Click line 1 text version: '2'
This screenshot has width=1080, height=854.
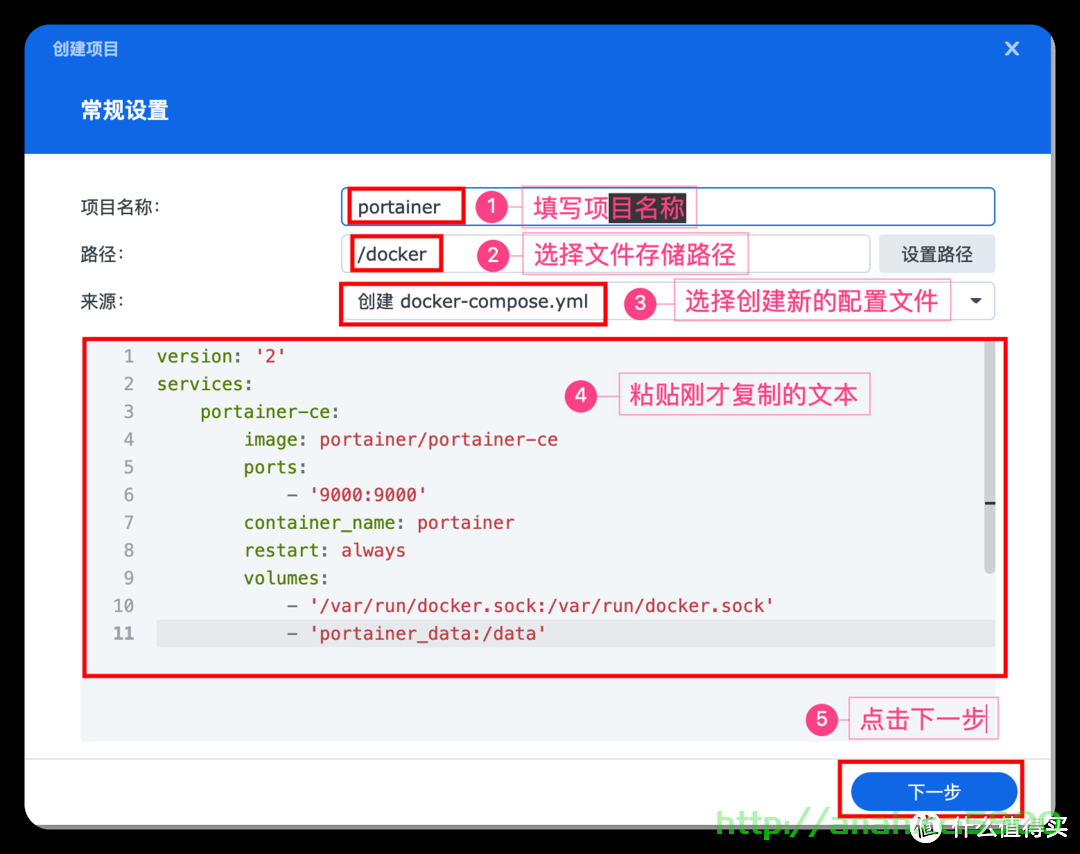tap(220, 356)
